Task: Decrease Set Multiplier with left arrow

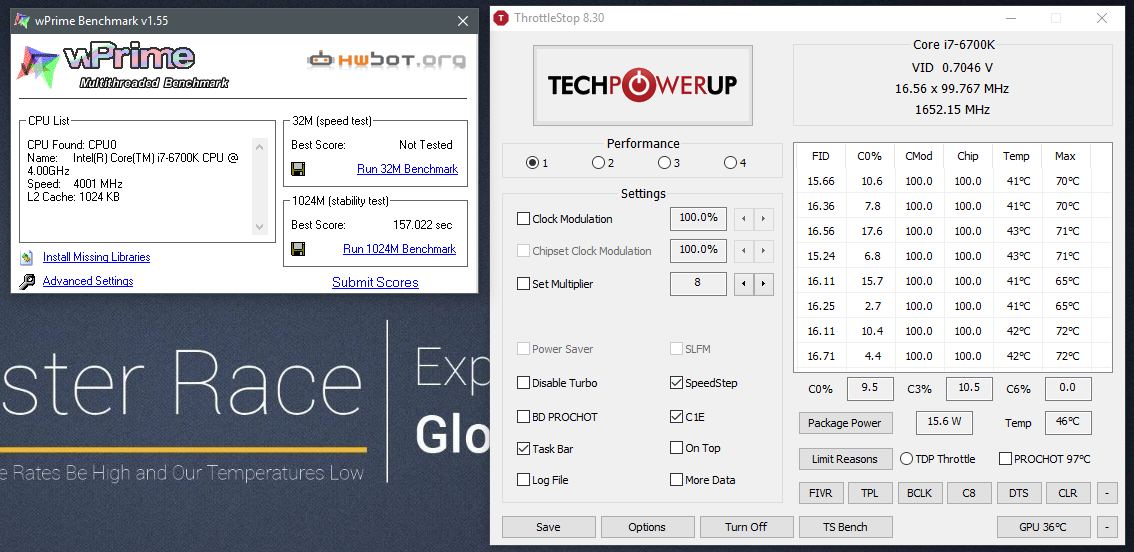Action: 743,284
